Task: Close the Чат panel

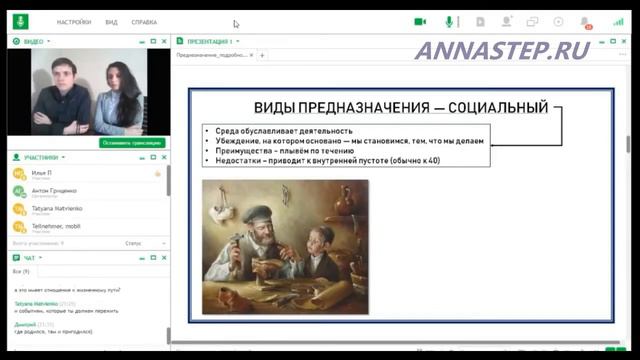Action: pos(164,258)
